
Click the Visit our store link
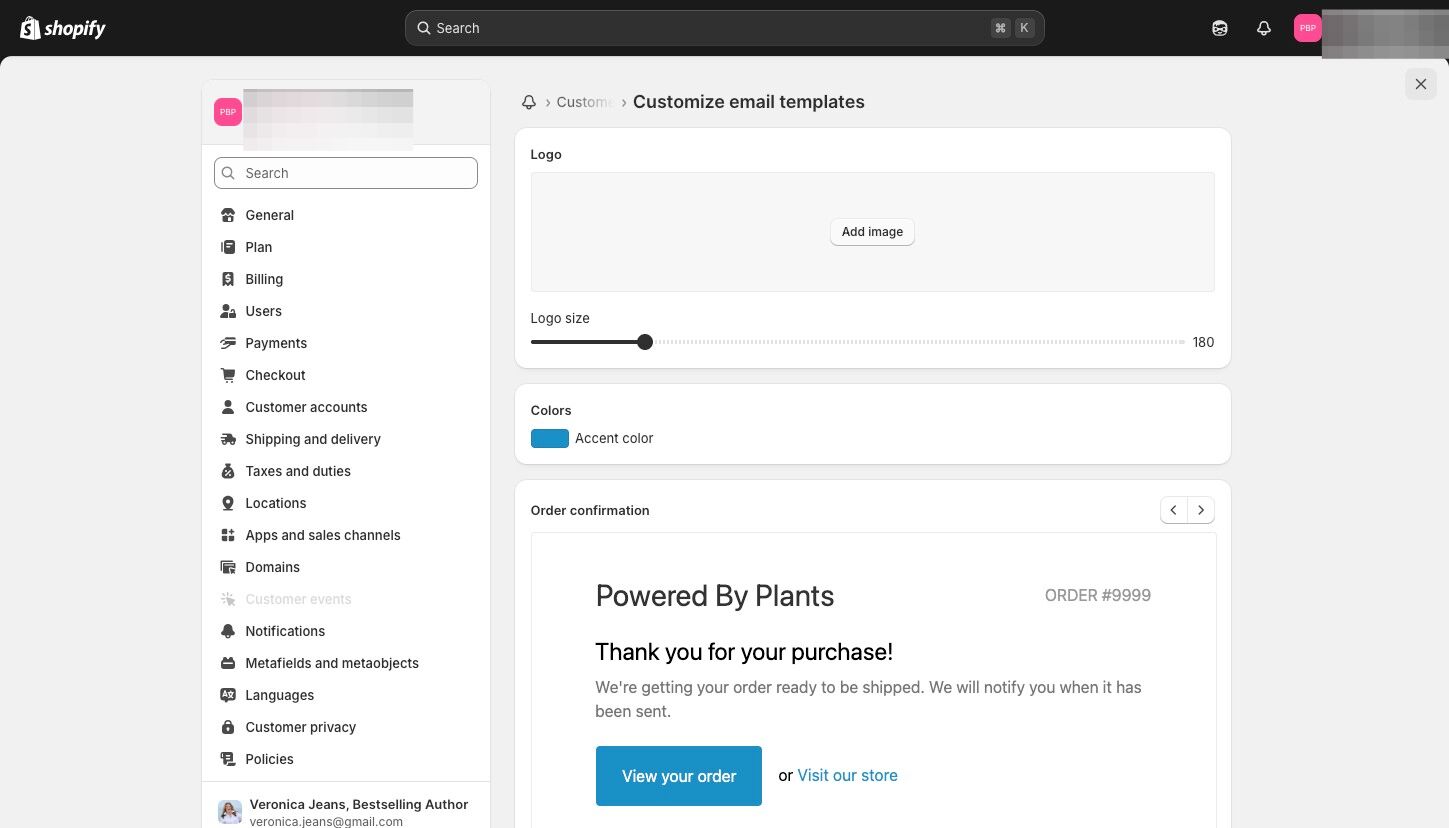[x=847, y=775]
